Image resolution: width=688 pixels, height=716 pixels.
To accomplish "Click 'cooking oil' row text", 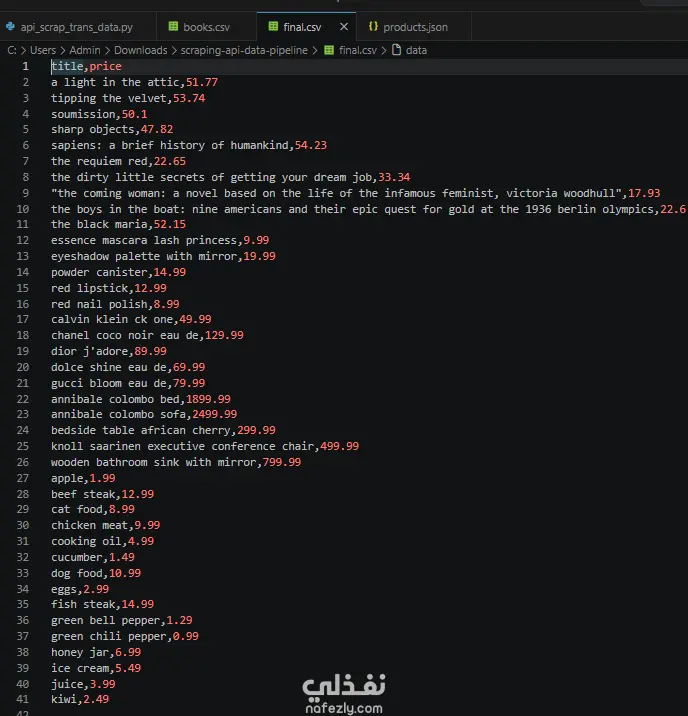I will coord(86,541).
